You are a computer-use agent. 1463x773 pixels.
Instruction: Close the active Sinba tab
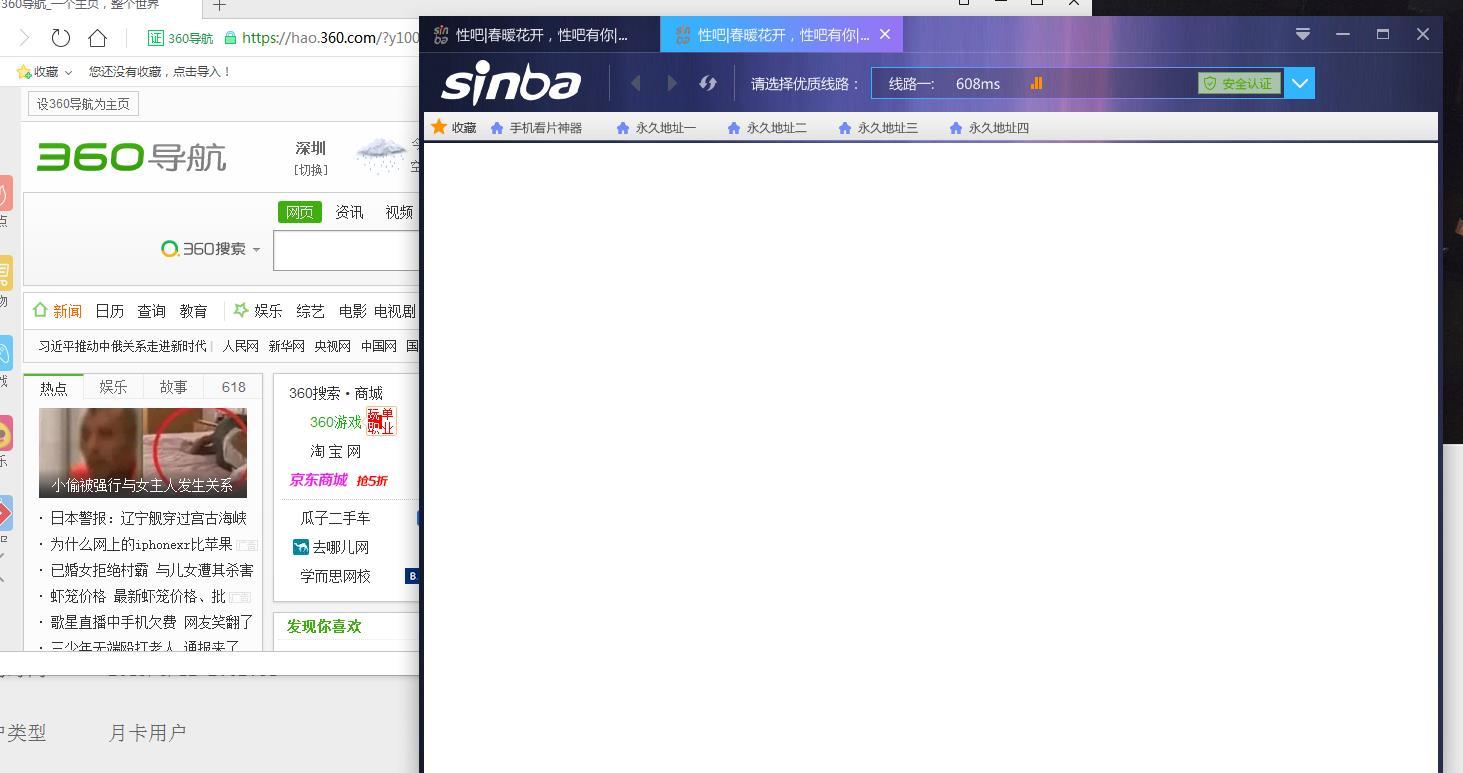click(885, 34)
